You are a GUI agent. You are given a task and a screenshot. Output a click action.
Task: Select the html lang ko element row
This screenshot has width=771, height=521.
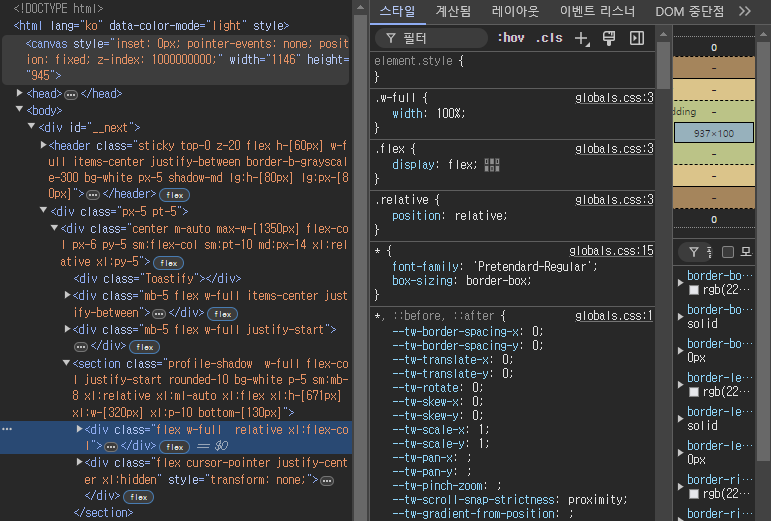pyautogui.click(x=151, y=25)
